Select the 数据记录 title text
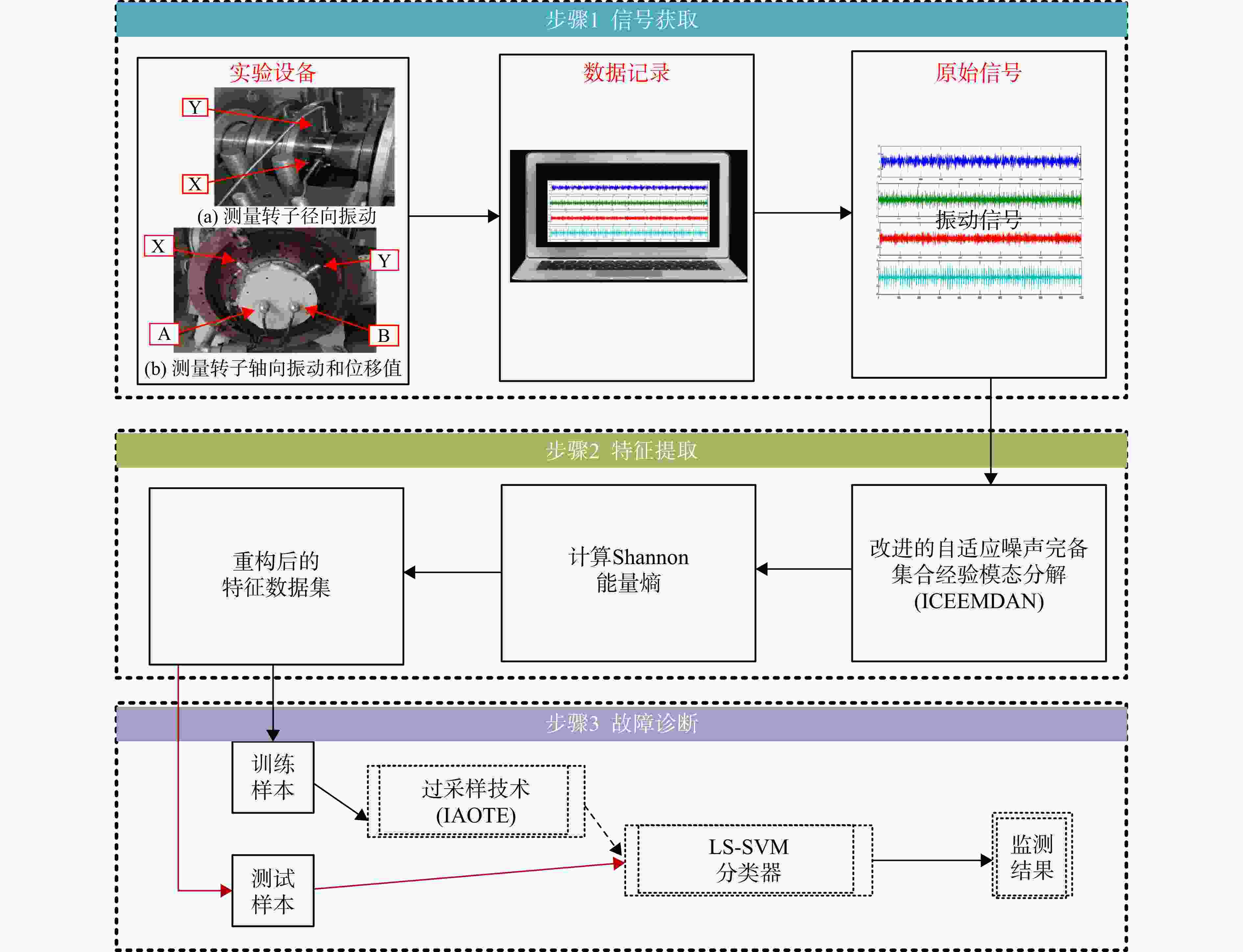The height and width of the screenshot is (952, 1243). click(626, 73)
